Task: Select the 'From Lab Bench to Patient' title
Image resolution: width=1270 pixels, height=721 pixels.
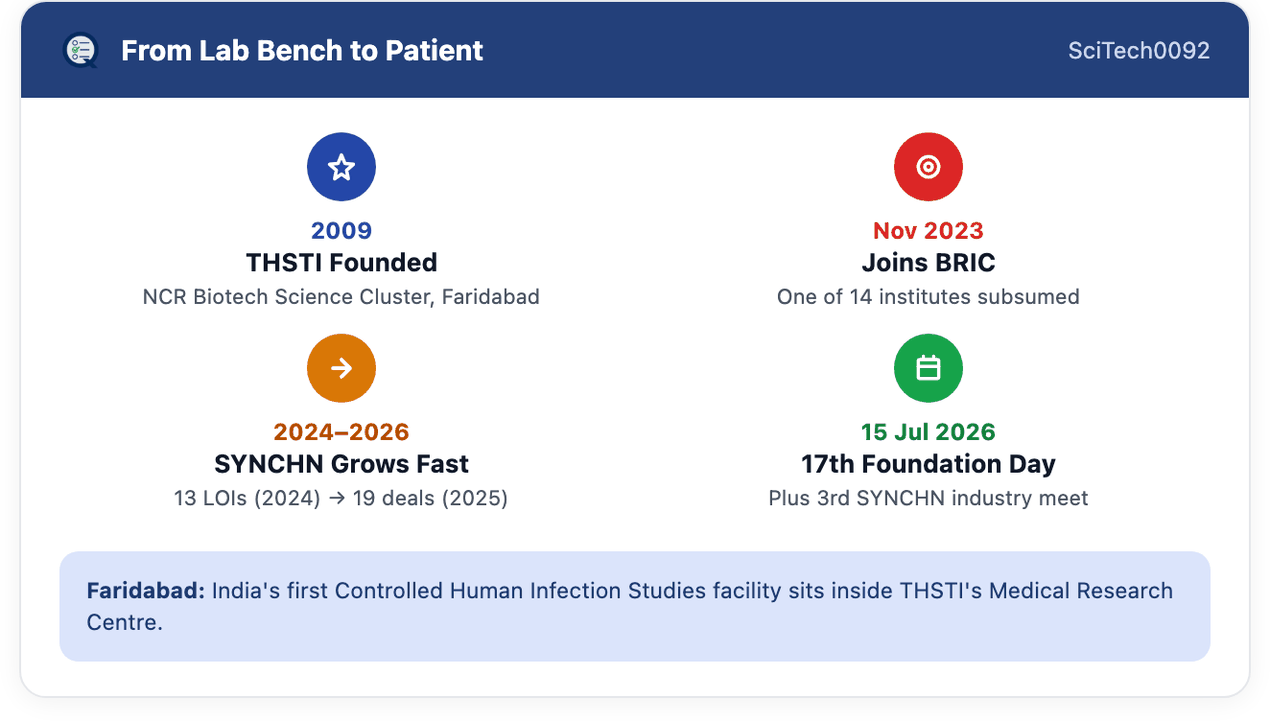Action: 302,50
